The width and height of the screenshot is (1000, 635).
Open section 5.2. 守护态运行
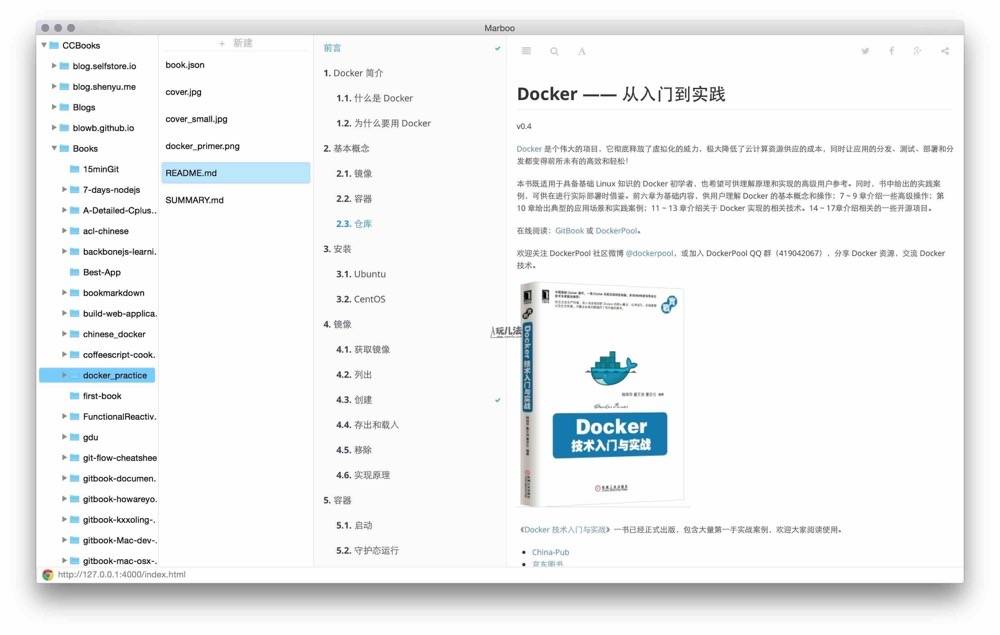[x=367, y=550]
